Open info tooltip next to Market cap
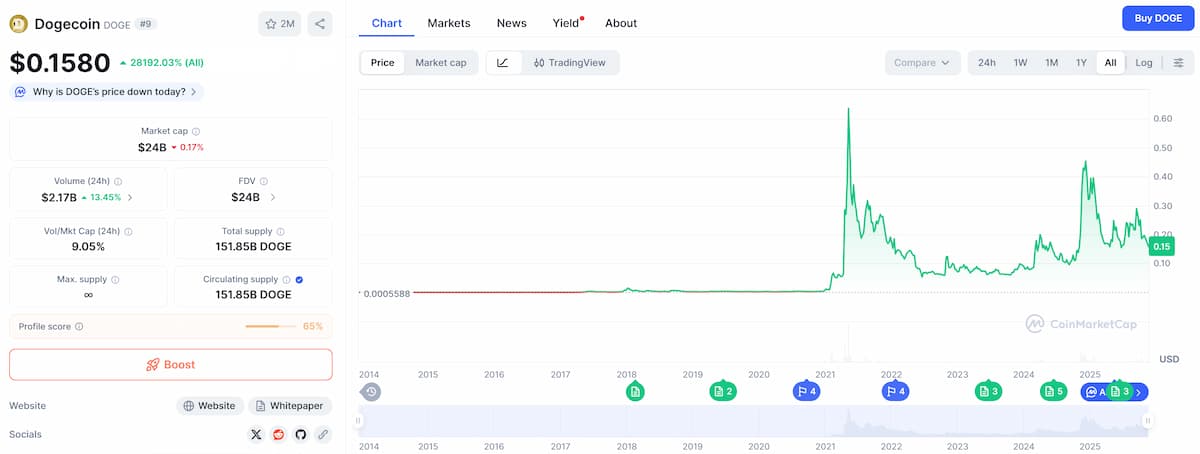1200x454 pixels. click(196, 131)
